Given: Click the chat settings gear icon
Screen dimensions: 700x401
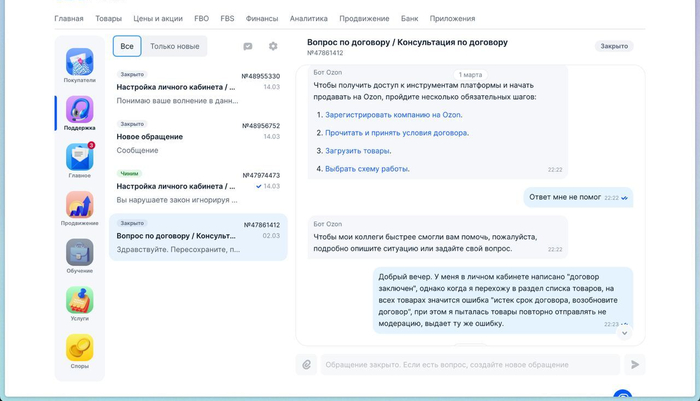Looking at the screenshot, I should (273, 46).
